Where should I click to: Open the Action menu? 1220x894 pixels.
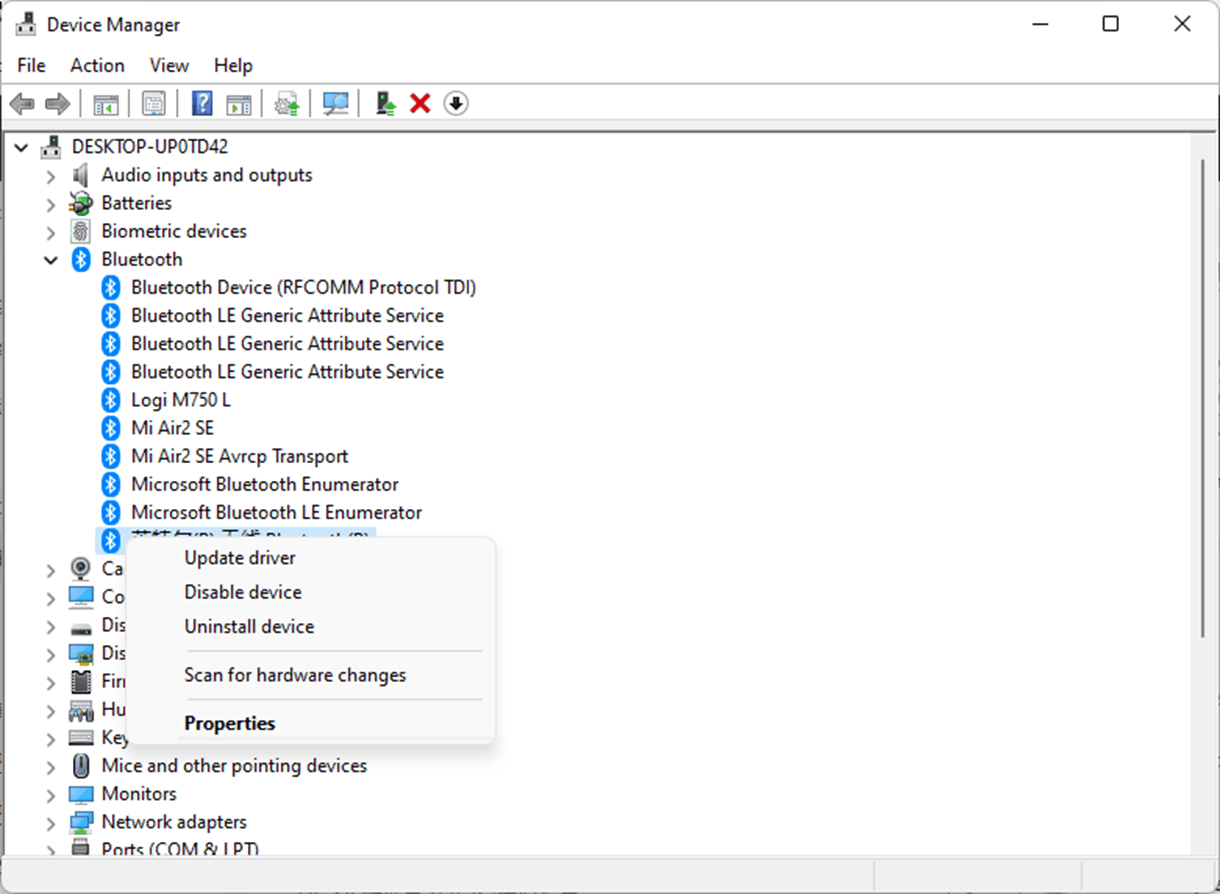[97, 65]
